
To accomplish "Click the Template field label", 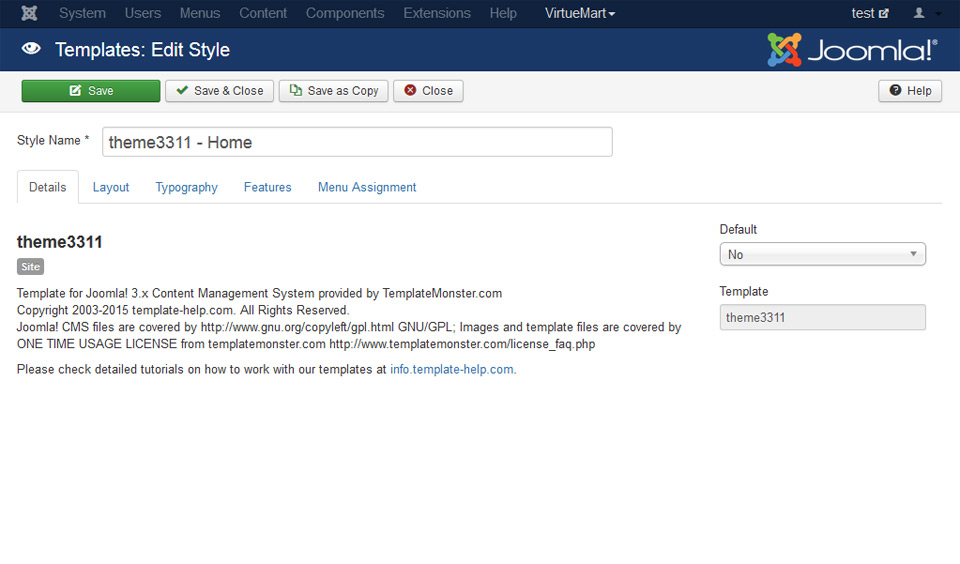I will [744, 291].
